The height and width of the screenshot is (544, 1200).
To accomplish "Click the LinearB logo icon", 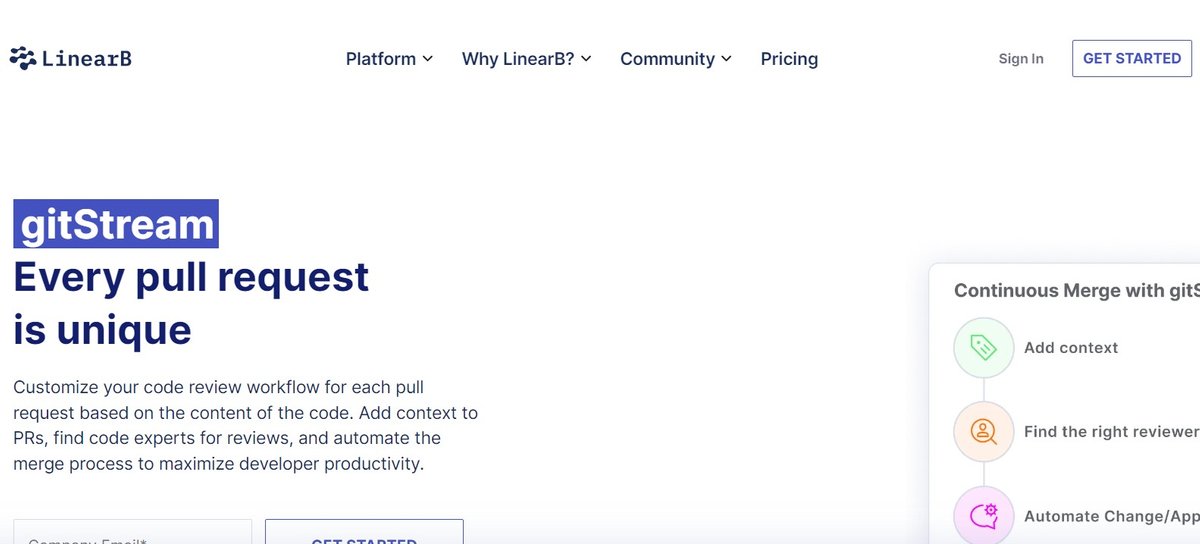I will click(x=22, y=59).
